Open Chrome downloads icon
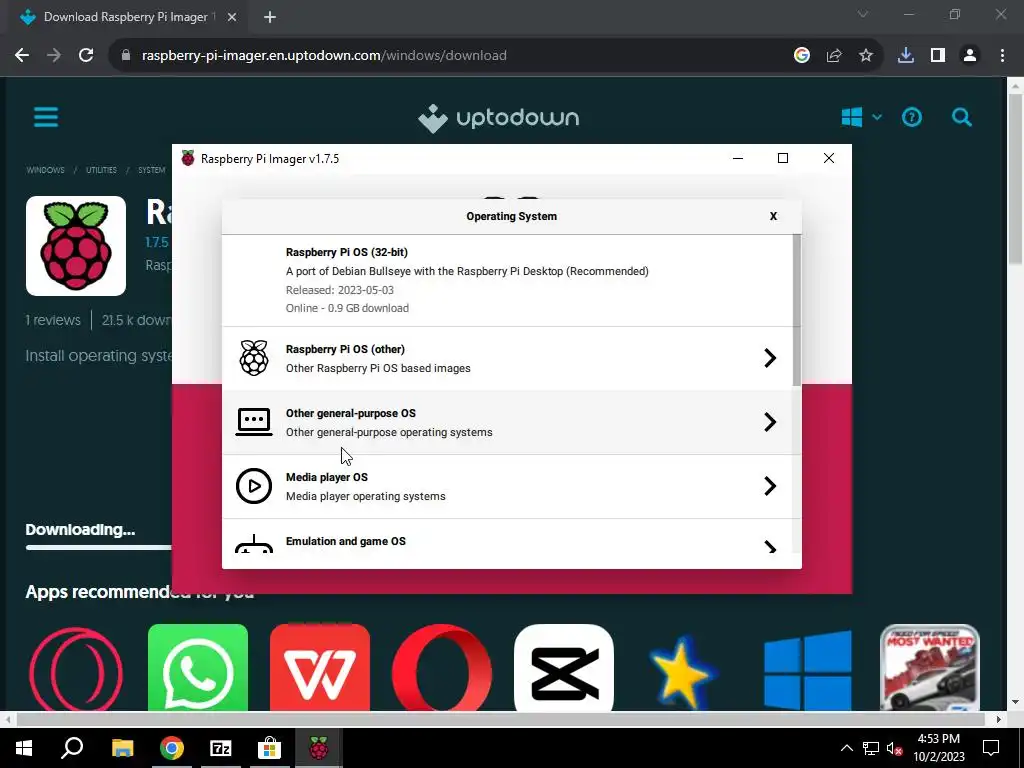Image resolution: width=1024 pixels, height=768 pixels. click(x=906, y=56)
